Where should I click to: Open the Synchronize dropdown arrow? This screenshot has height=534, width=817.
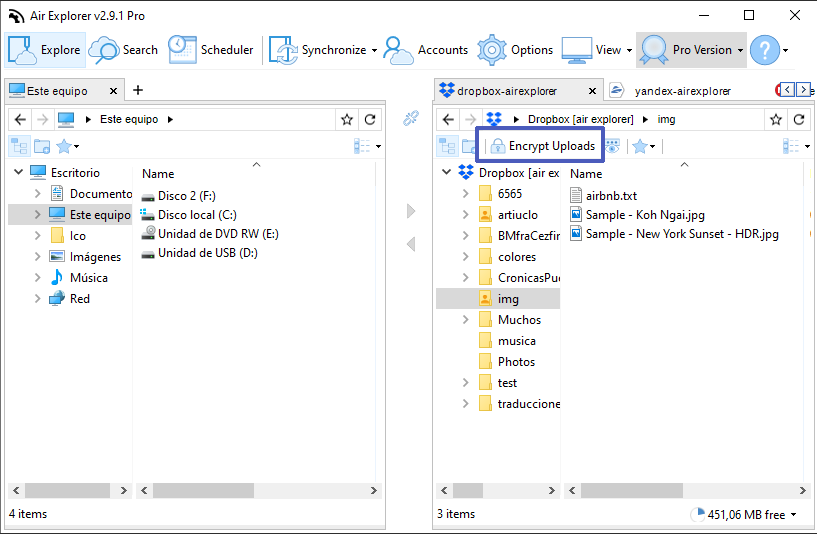pos(374,51)
